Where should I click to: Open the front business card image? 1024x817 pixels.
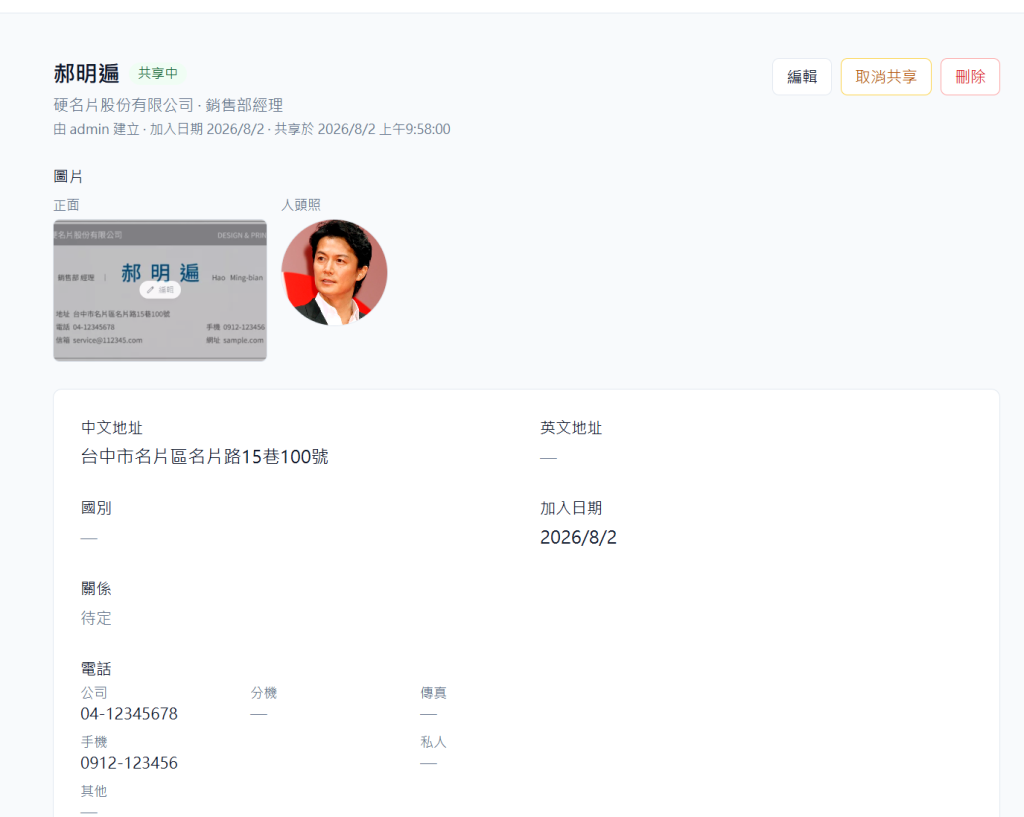click(x=160, y=290)
